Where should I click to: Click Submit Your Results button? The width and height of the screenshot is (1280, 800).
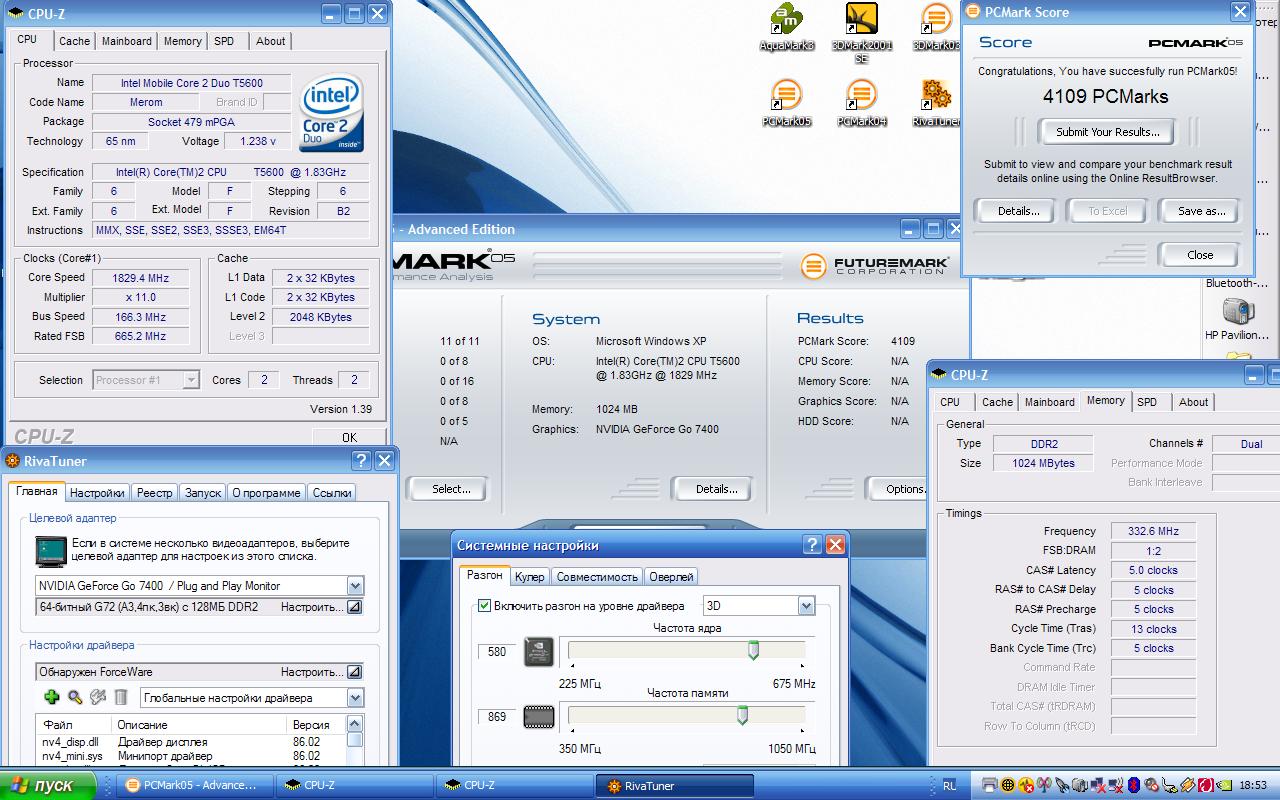coord(1107,132)
